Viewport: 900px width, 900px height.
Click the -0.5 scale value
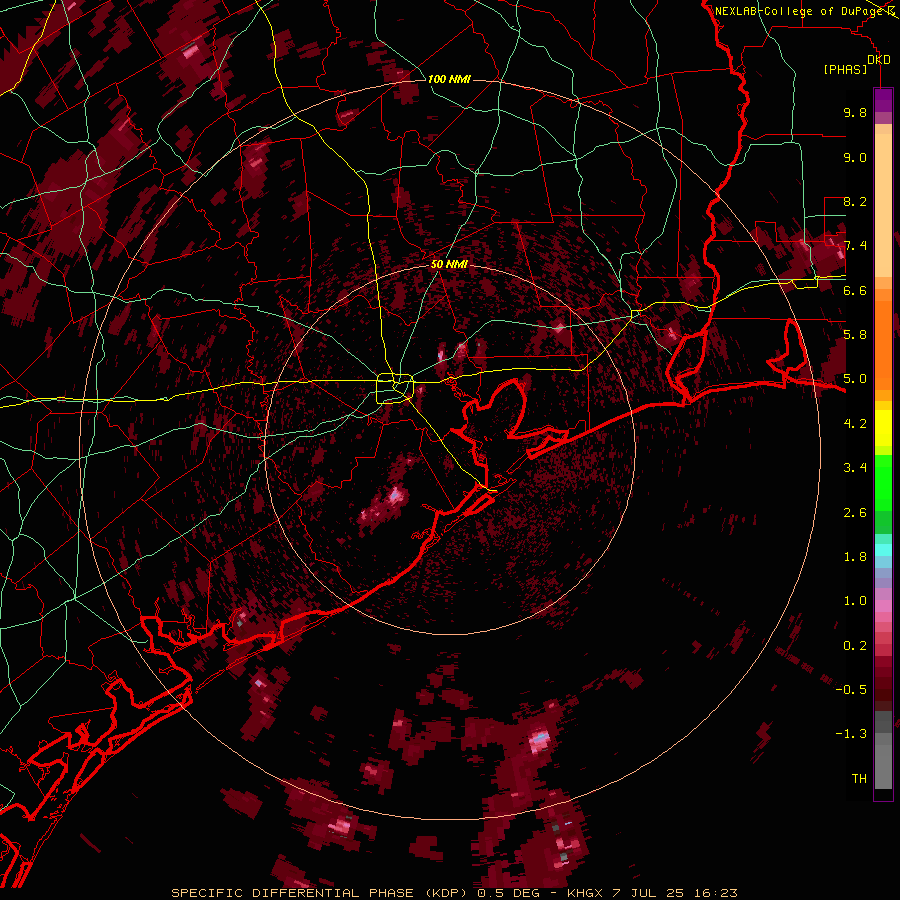[x=851, y=690]
